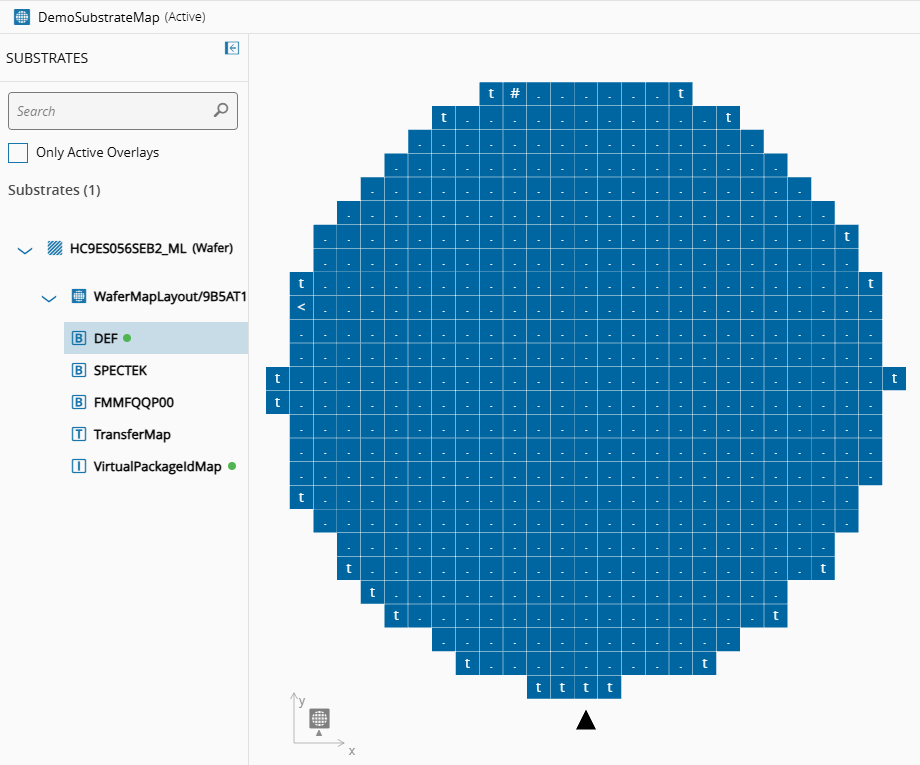
Task: Select the HC9ES056SEB2_ML (Wafer) item
Action: [x=151, y=248]
